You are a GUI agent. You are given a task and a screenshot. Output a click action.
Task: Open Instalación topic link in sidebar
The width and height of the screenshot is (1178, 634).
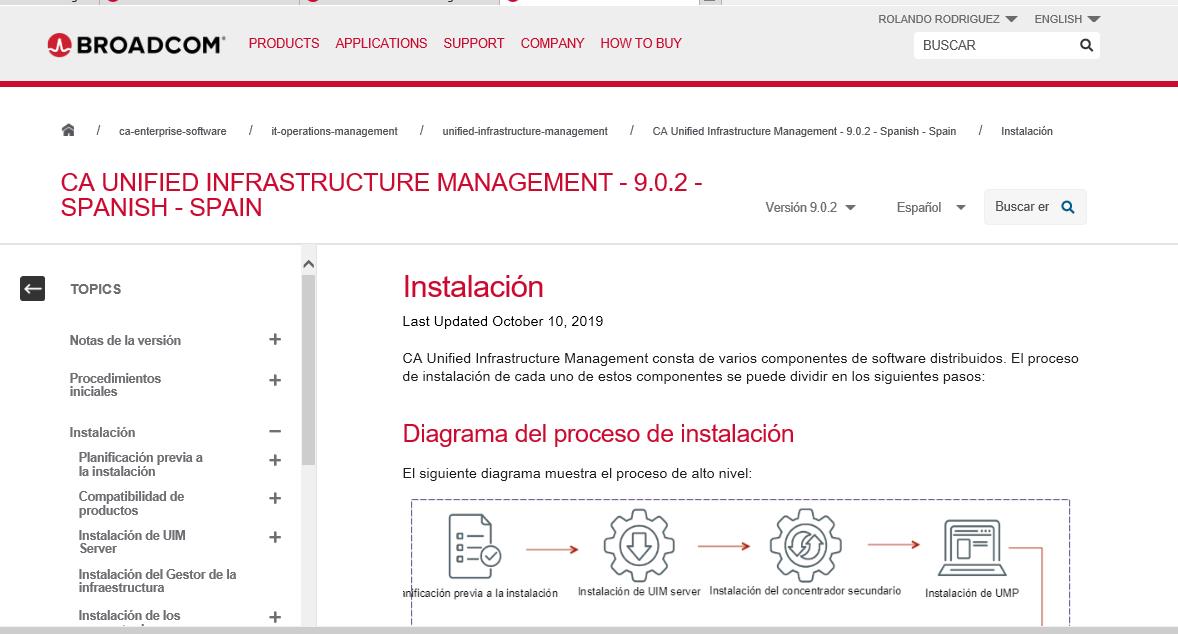point(102,432)
